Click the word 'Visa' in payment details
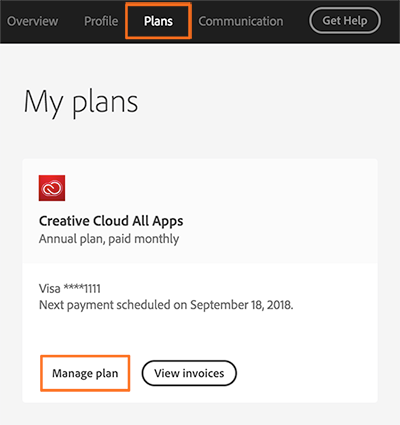This screenshot has width=400, height=425. pyautogui.click(x=50, y=289)
